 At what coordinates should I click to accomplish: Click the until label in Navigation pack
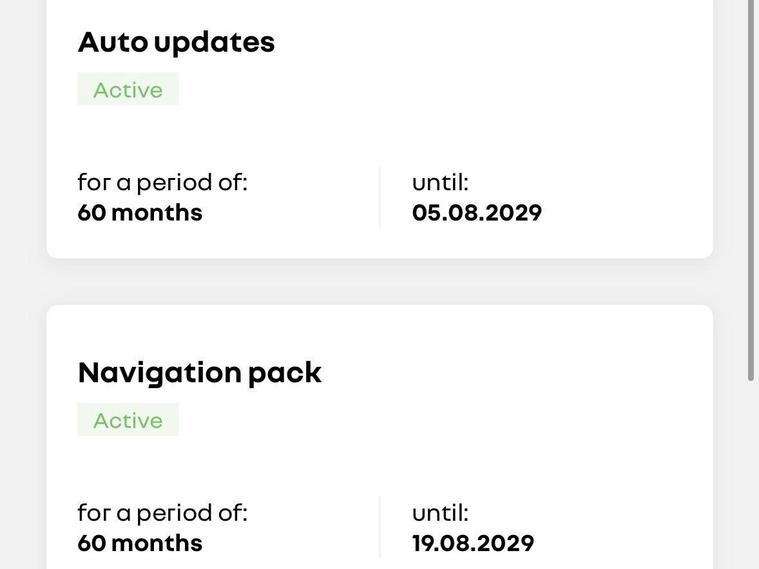(440, 512)
